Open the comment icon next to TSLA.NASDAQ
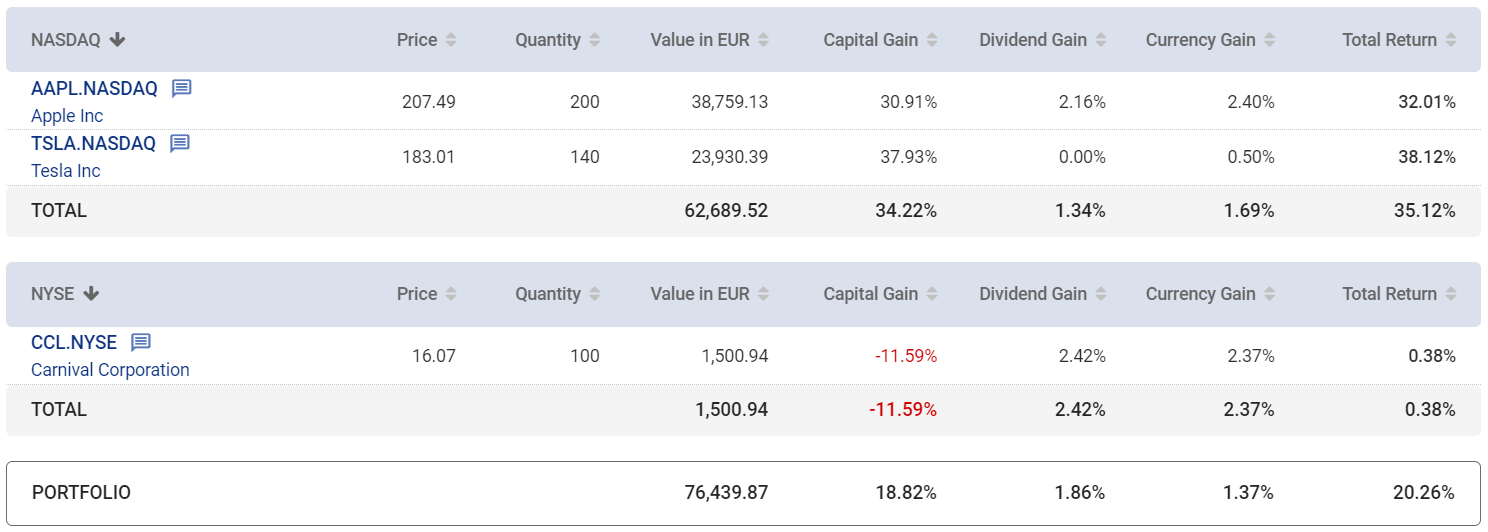This screenshot has width=1488, height=532. [179, 143]
